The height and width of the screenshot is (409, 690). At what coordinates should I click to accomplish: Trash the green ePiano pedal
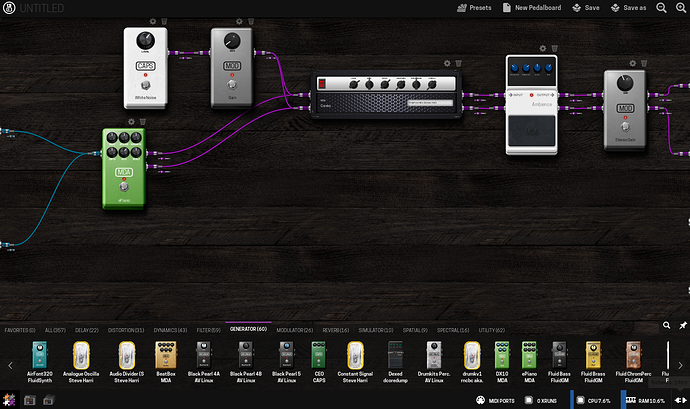coord(143,122)
